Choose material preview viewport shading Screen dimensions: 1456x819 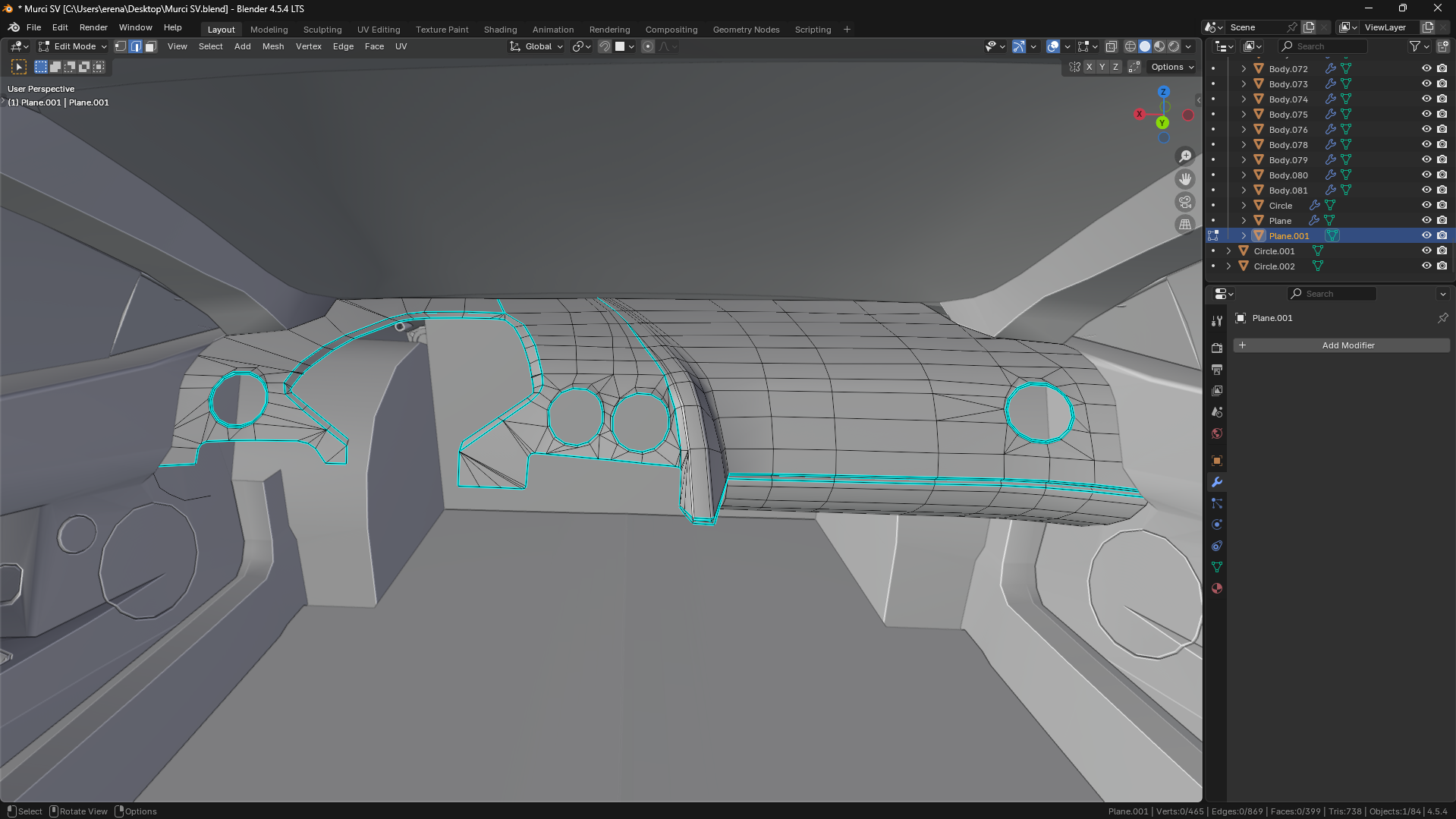1159,46
